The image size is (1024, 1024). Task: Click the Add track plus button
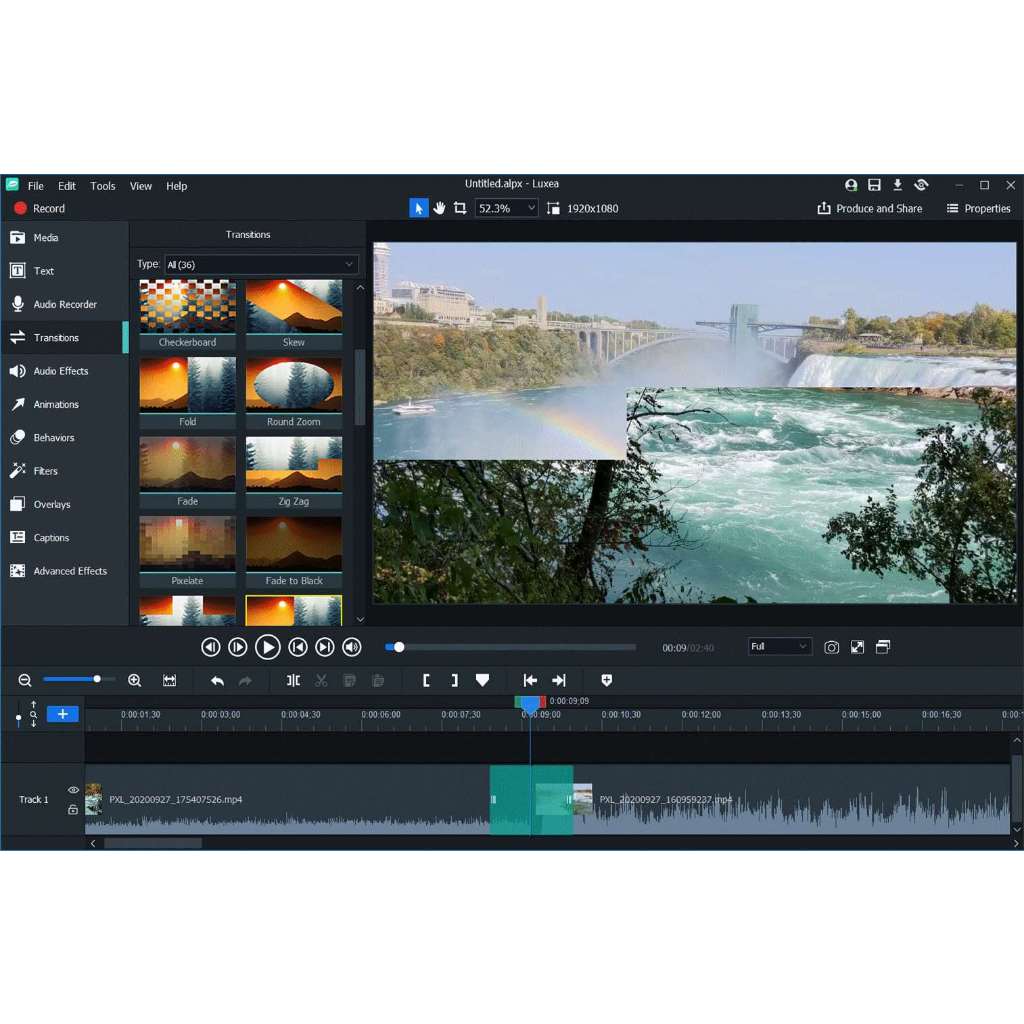[x=62, y=714]
